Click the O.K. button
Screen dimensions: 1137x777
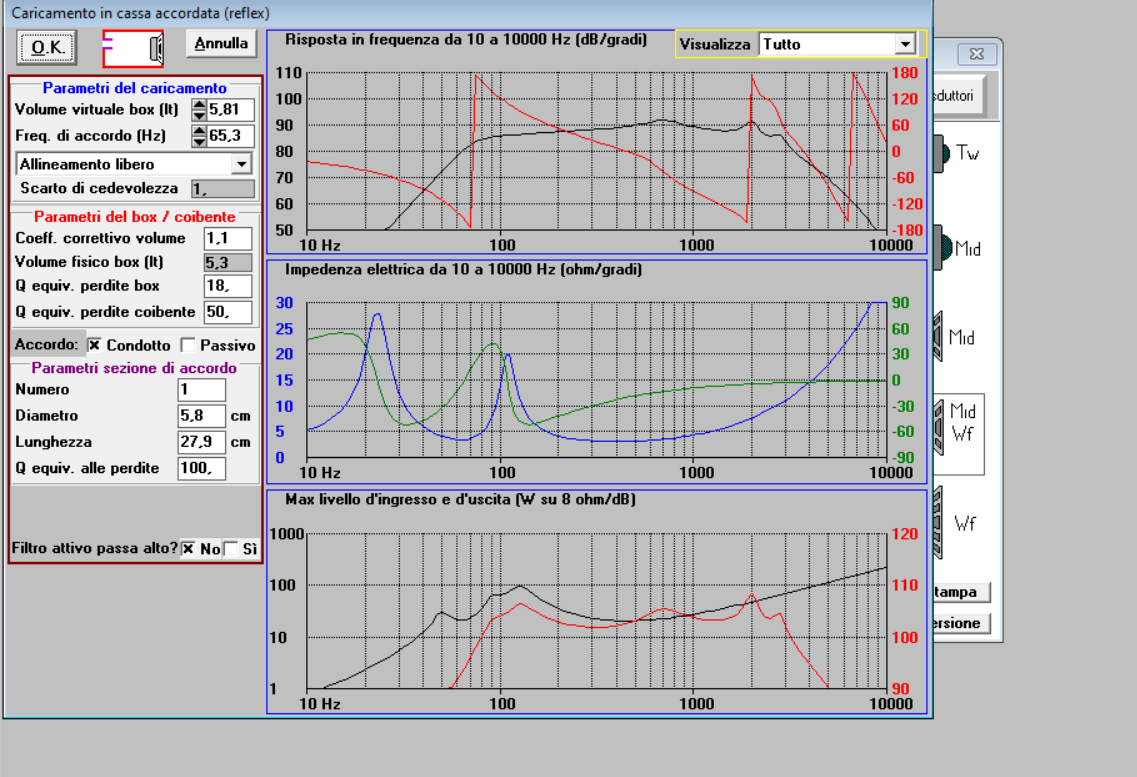coord(47,48)
